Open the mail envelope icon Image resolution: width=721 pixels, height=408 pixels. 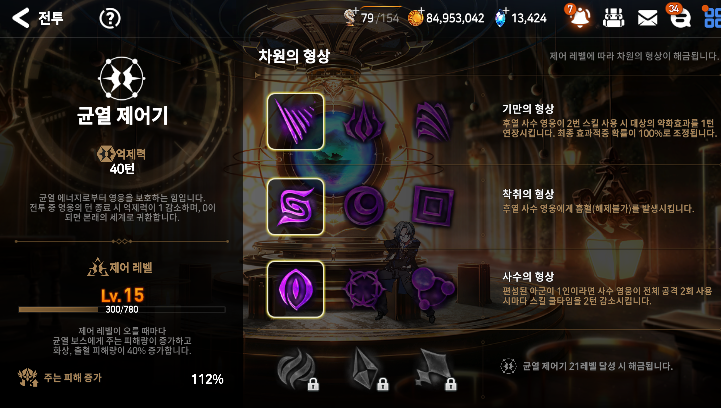647,18
